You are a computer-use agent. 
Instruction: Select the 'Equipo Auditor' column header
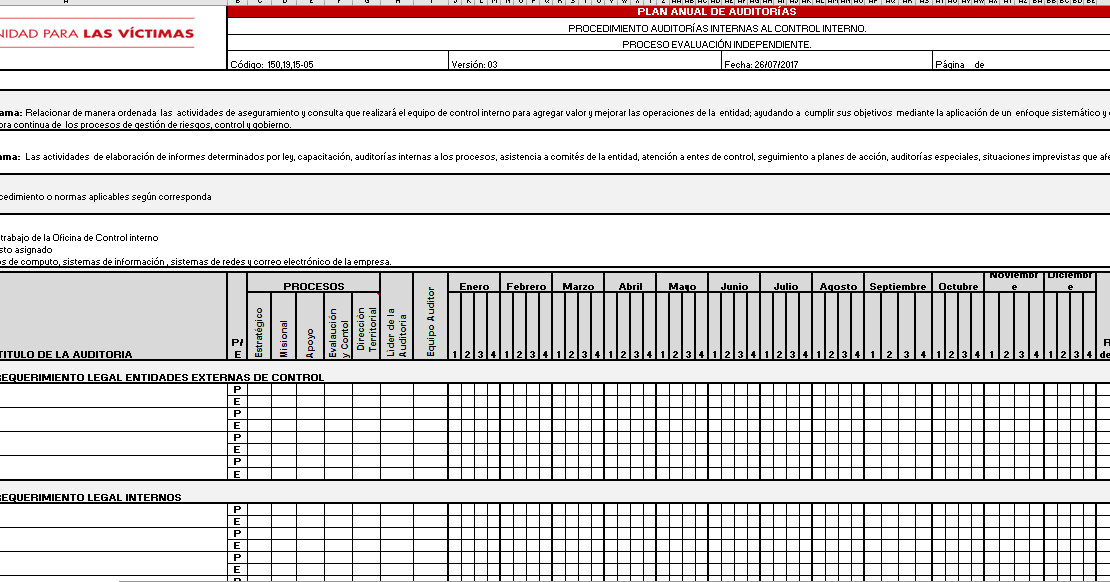(430, 317)
